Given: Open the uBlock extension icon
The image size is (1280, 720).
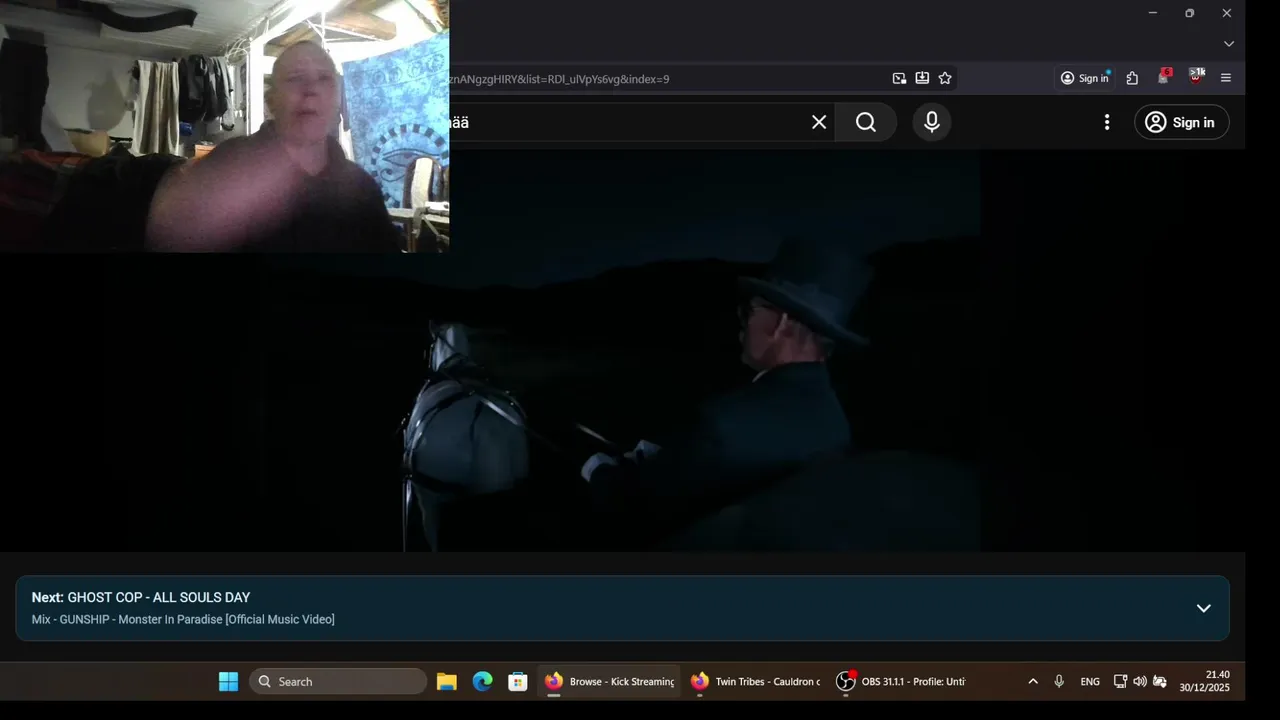Looking at the screenshot, I should click(x=1196, y=77).
